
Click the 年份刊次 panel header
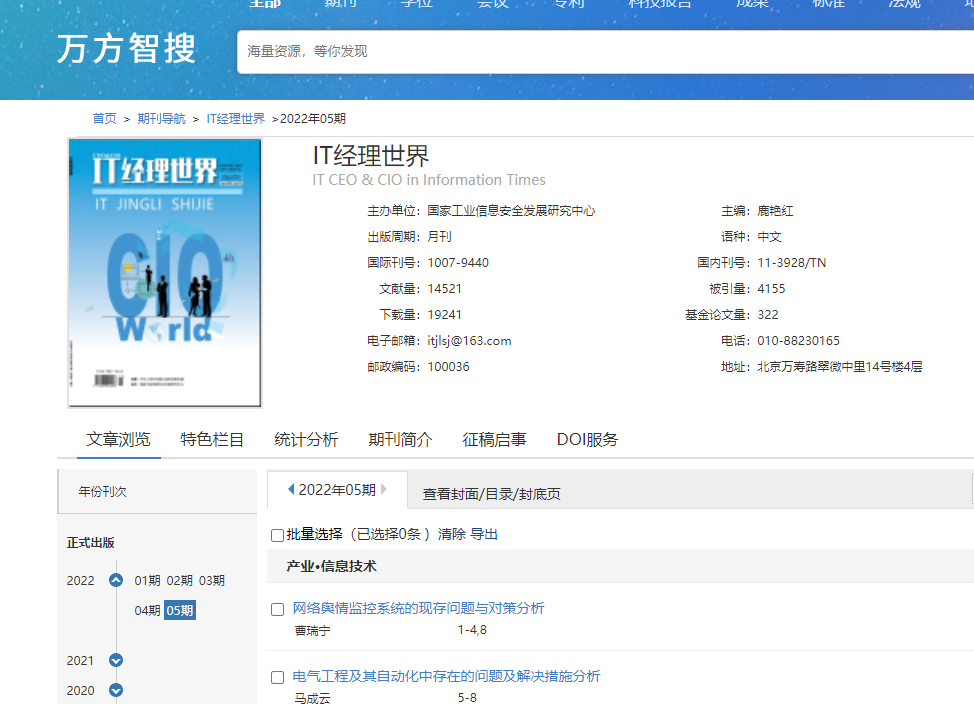pos(157,491)
